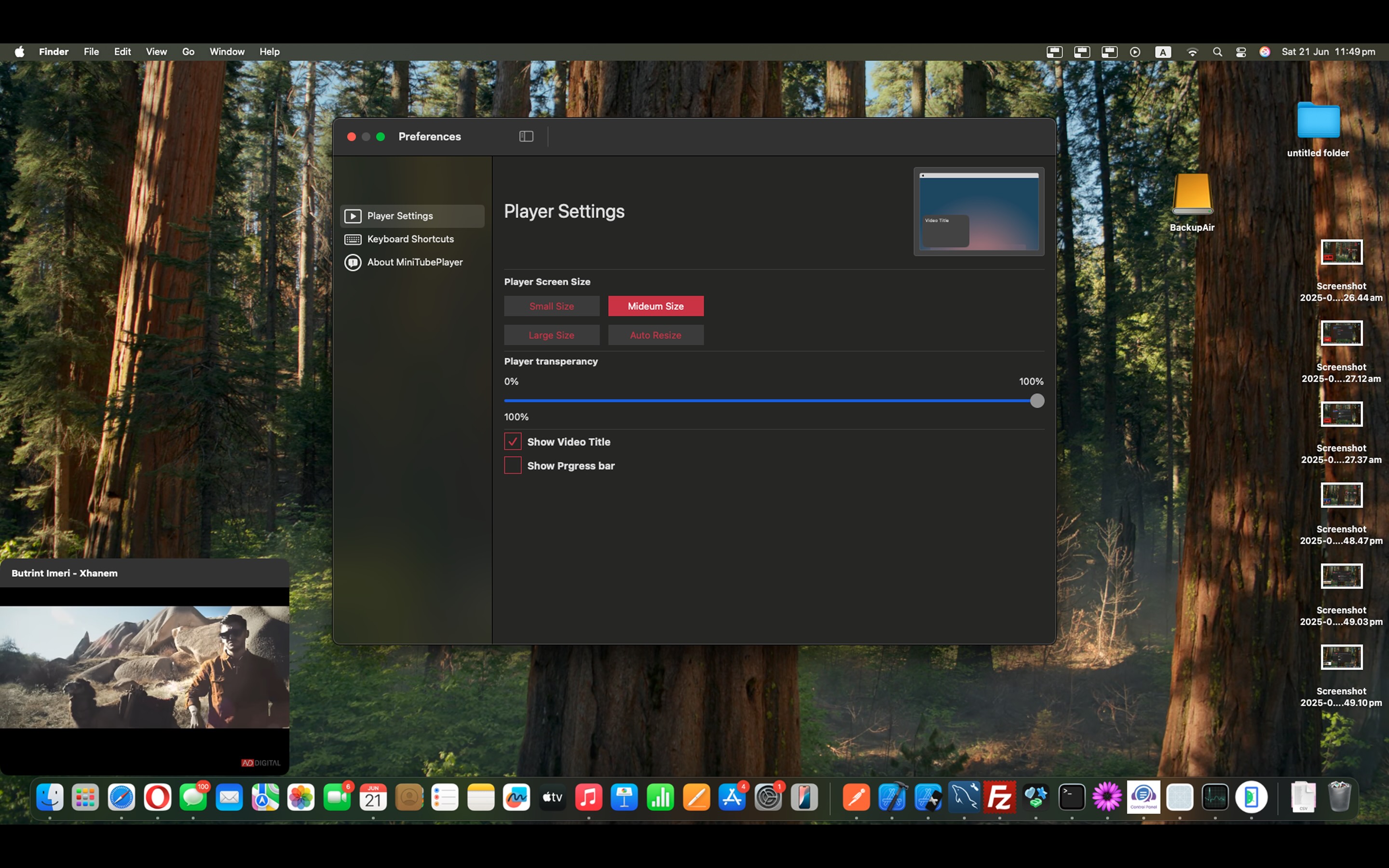Enable Auto Resize option

[x=655, y=335]
